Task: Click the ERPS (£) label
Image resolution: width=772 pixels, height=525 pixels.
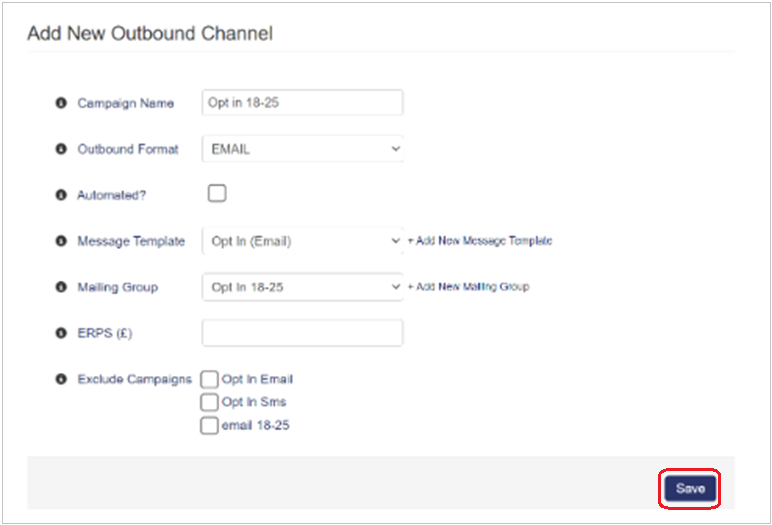Action: (x=105, y=333)
